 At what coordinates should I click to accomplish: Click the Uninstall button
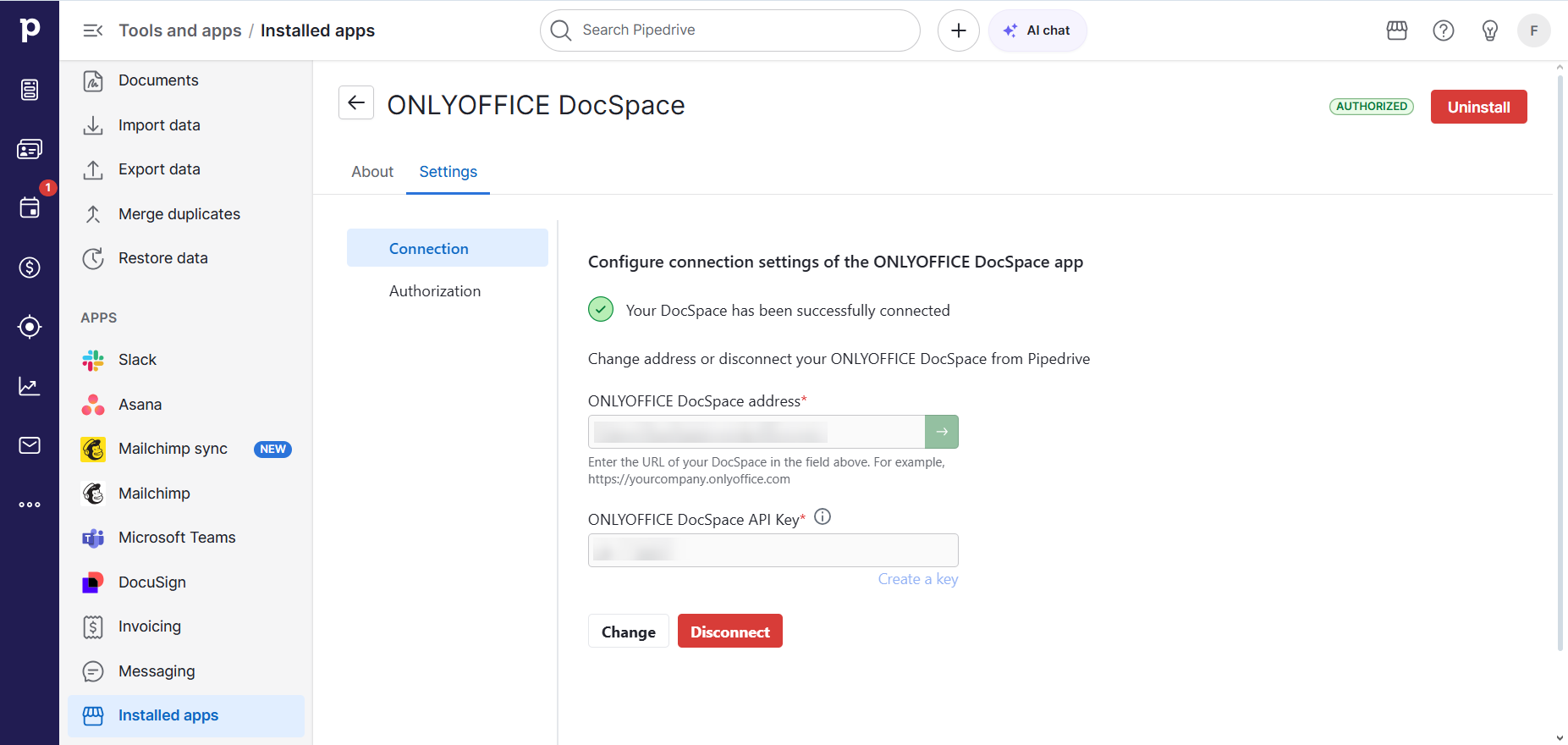click(x=1479, y=107)
